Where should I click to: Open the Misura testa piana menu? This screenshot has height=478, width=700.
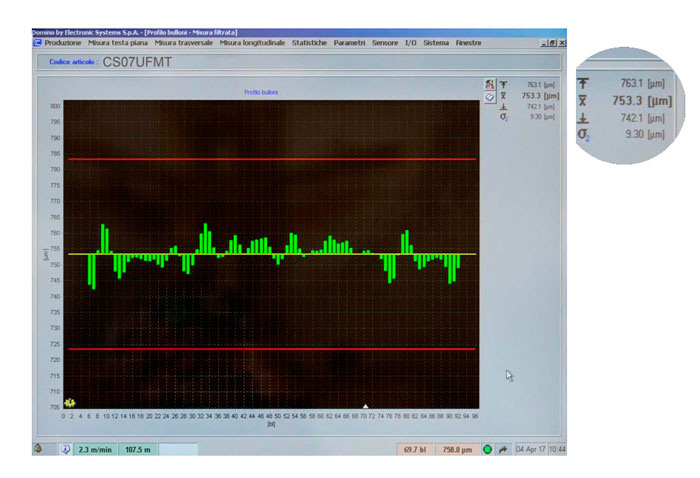pyautogui.click(x=118, y=43)
